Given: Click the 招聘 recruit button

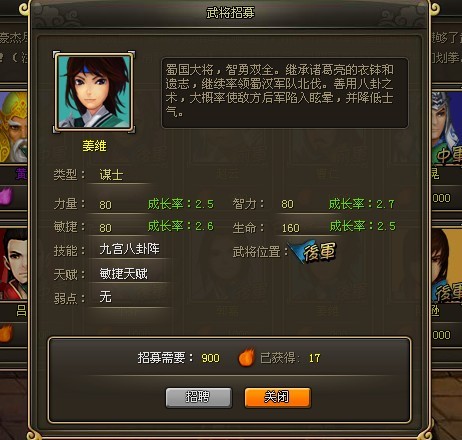Looking at the screenshot, I should (x=199, y=397).
